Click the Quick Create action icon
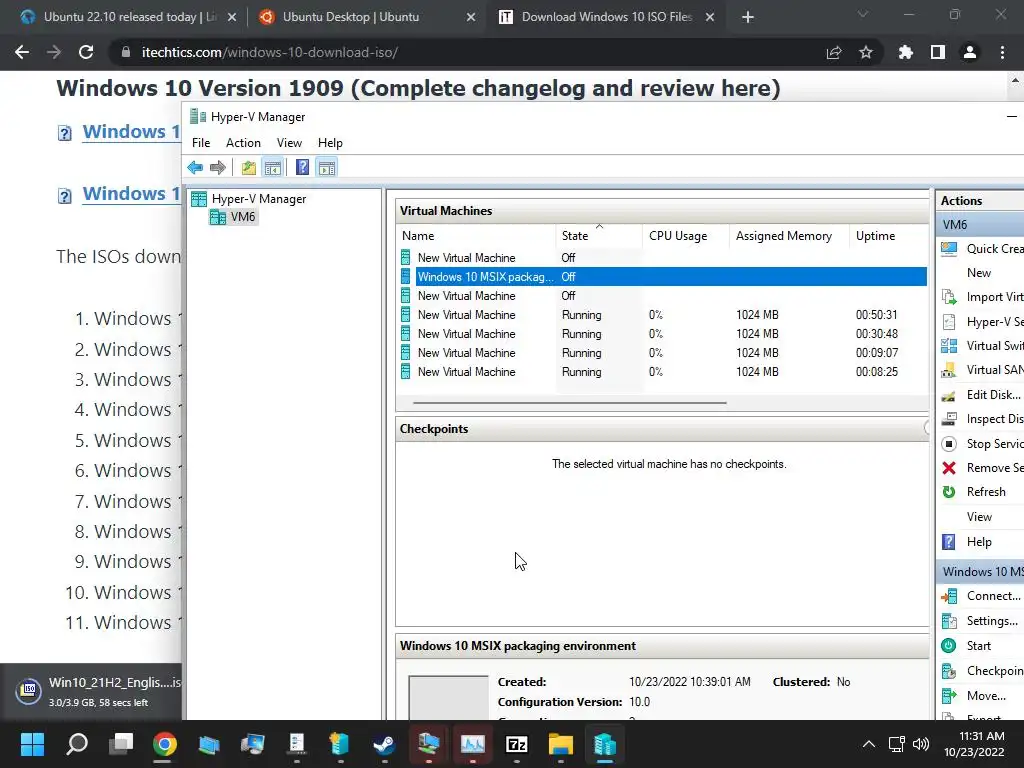The height and width of the screenshot is (768, 1024). [949, 249]
